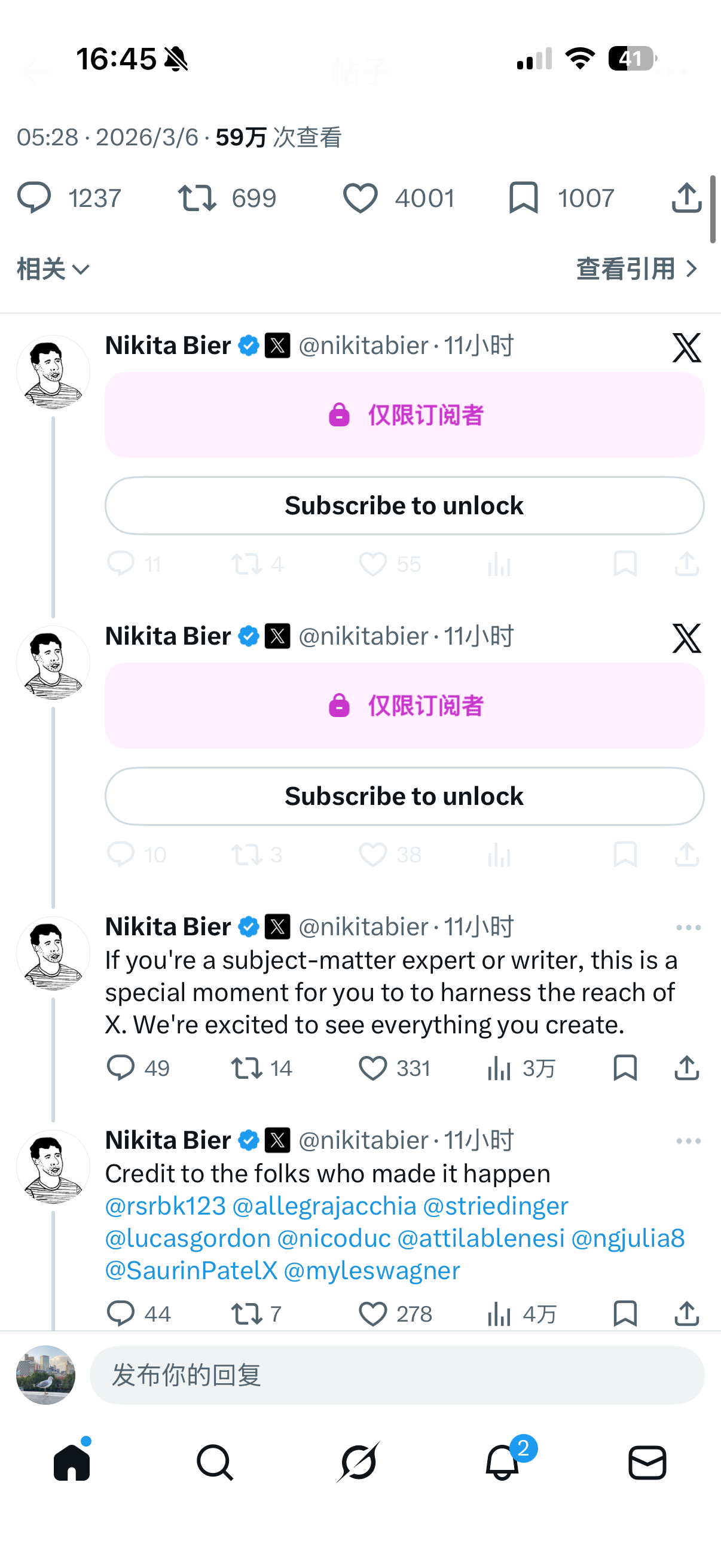Share the main post via share icon
This screenshot has height=1568, width=721.
pyautogui.click(x=686, y=198)
